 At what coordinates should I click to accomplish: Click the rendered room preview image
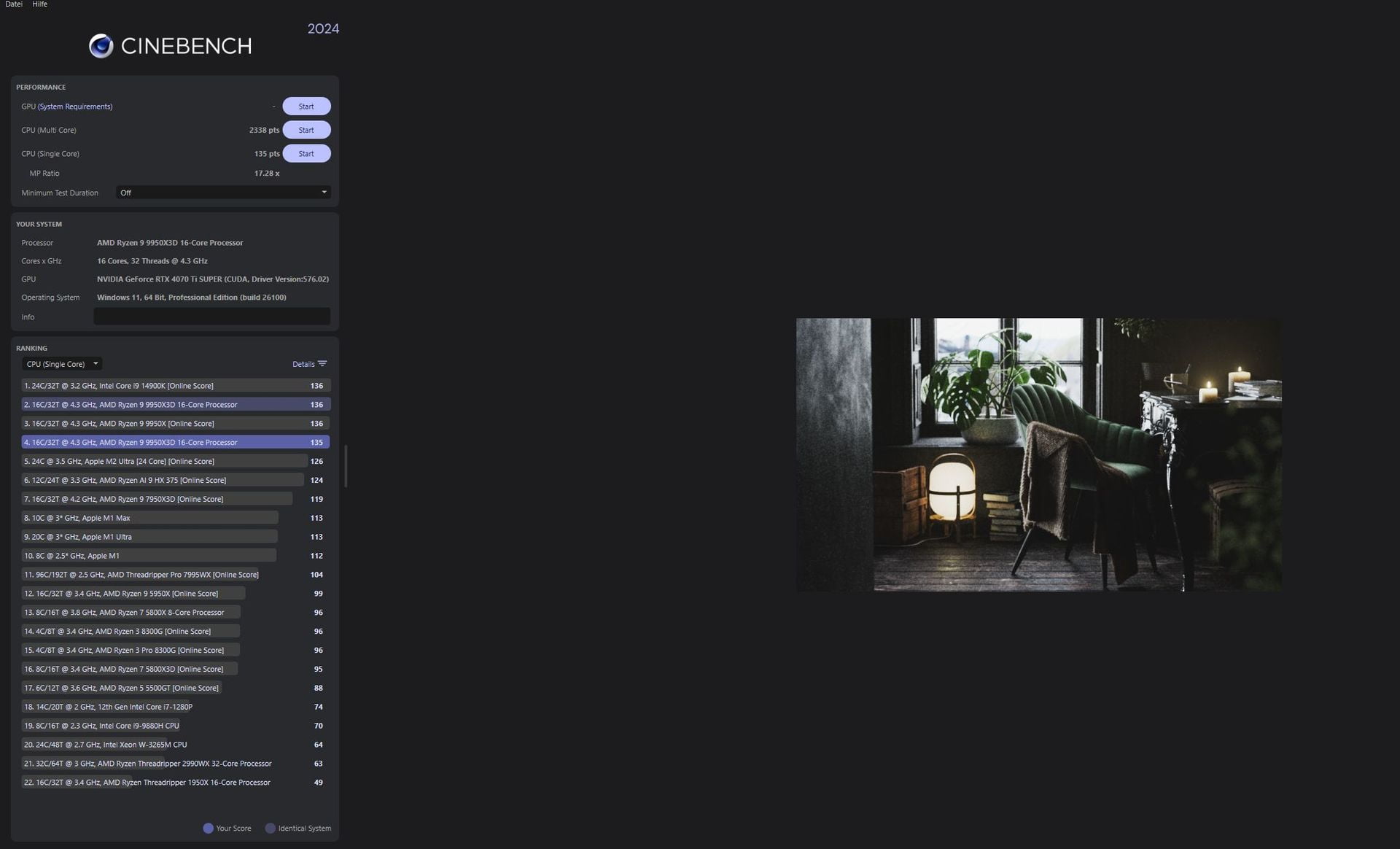[x=1038, y=454]
